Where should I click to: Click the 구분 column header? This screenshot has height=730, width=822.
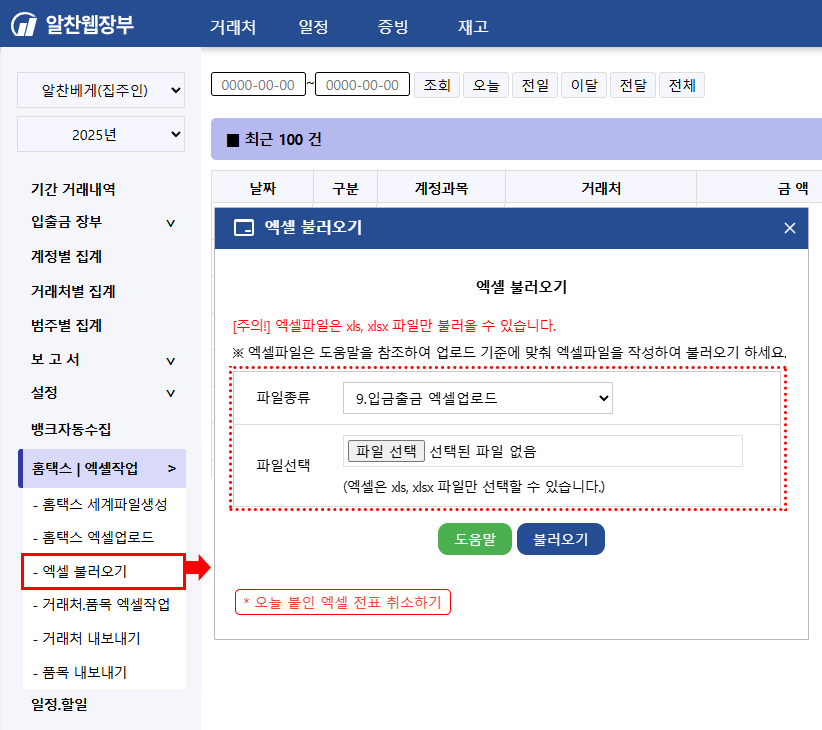click(x=345, y=188)
